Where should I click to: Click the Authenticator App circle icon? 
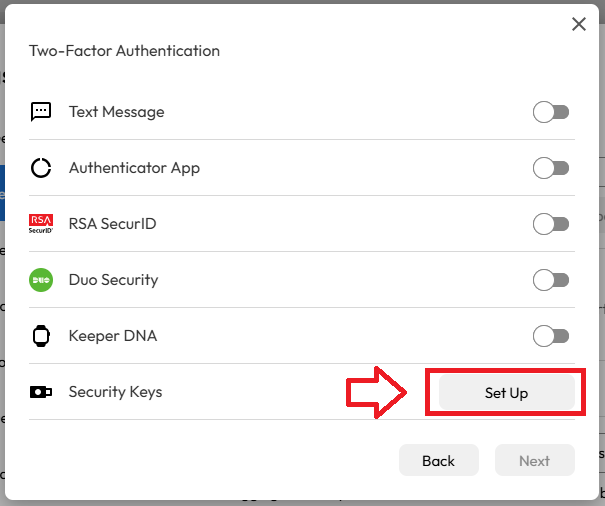click(41, 168)
